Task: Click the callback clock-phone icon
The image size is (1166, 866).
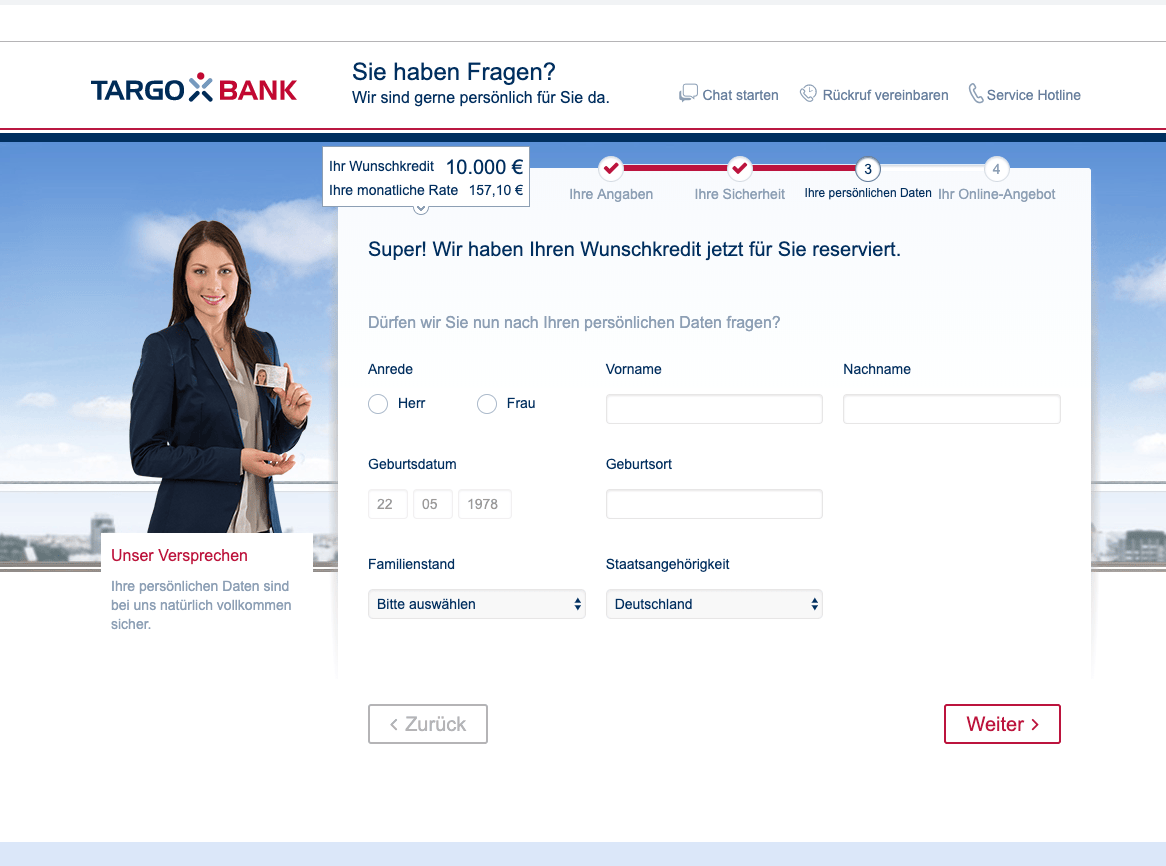Action: tap(808, 93)
